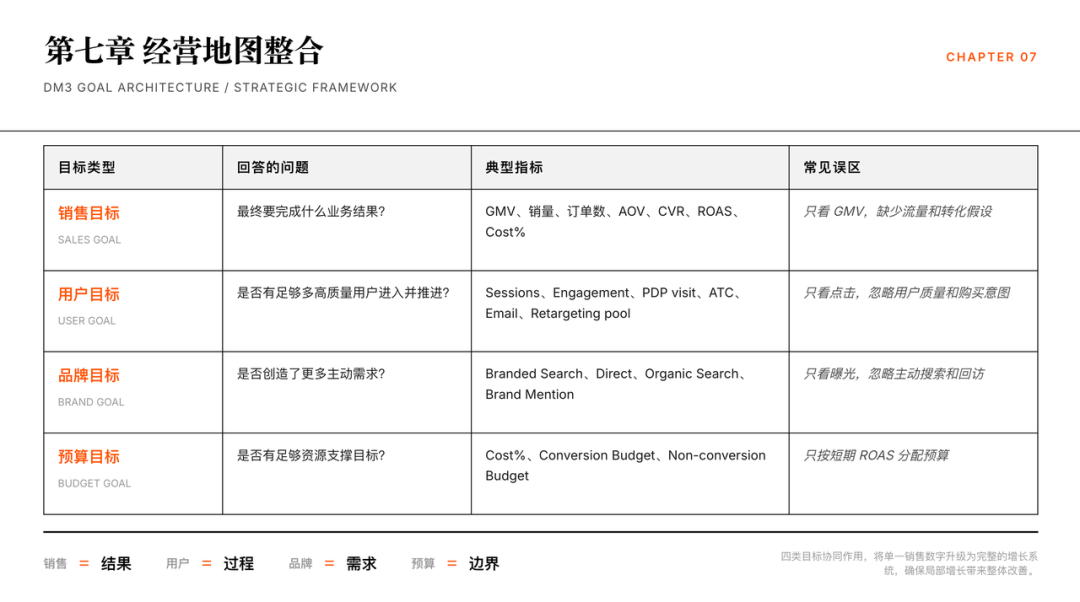Select the title 第七章 经营地图整合
The image size is (1080, 602).
184,51
